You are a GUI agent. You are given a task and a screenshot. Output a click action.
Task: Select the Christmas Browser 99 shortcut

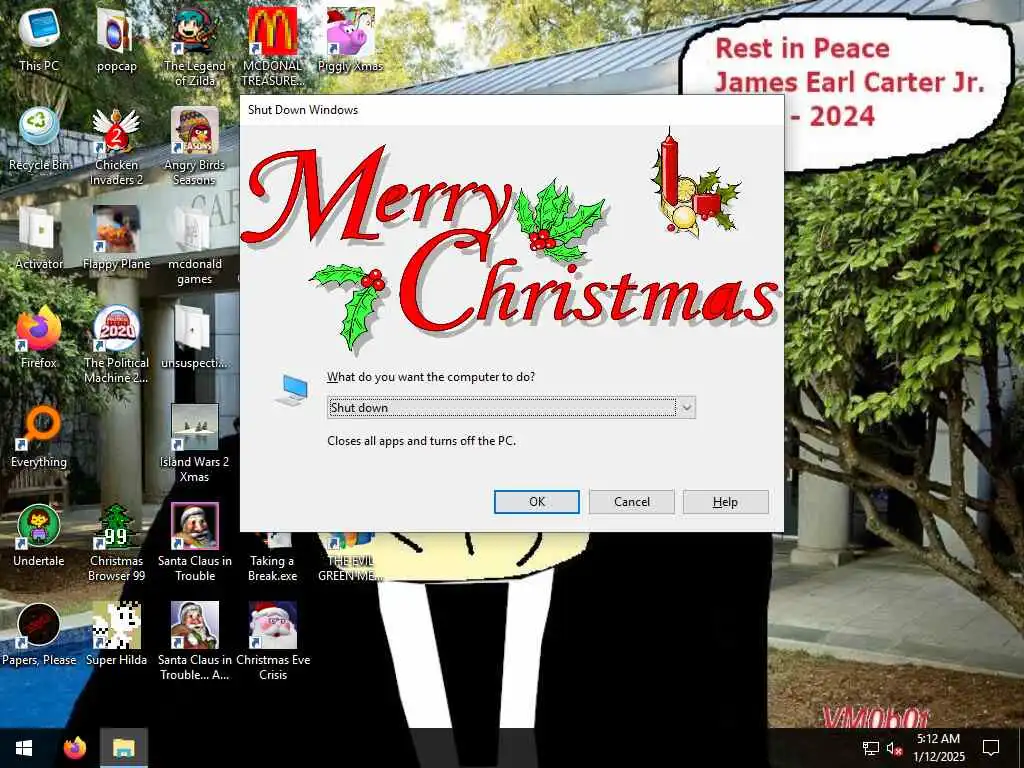coord(116,543)
